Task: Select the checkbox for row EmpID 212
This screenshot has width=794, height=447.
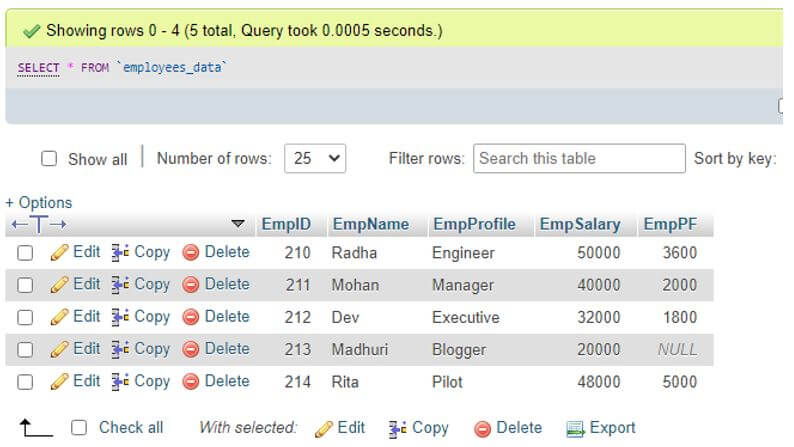Action: 26,317
